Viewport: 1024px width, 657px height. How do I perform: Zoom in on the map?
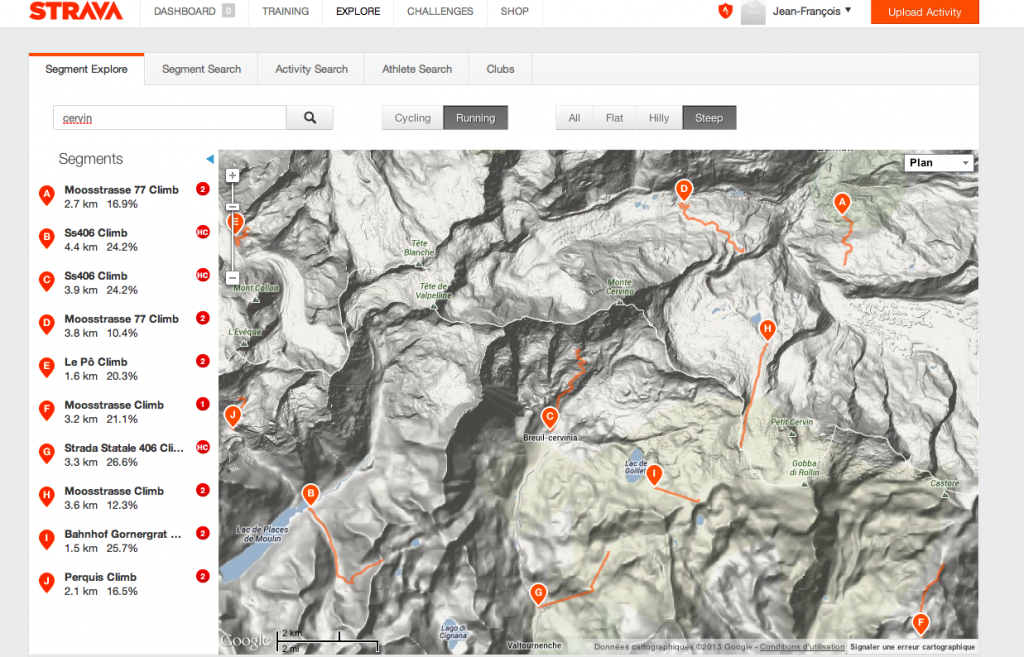click(x=232, y=176)
